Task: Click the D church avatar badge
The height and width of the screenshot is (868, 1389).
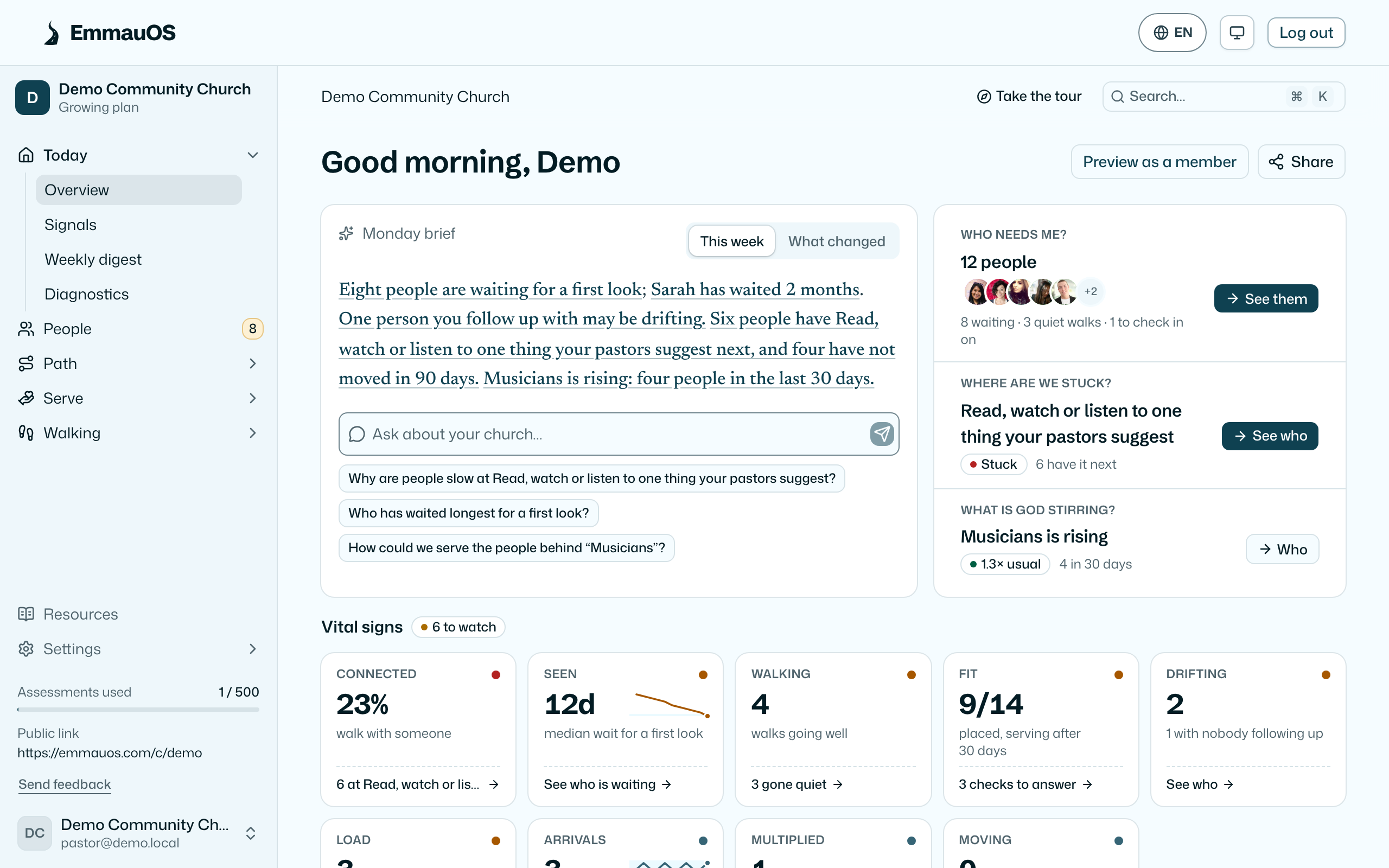Action: (x=33, y=98)
